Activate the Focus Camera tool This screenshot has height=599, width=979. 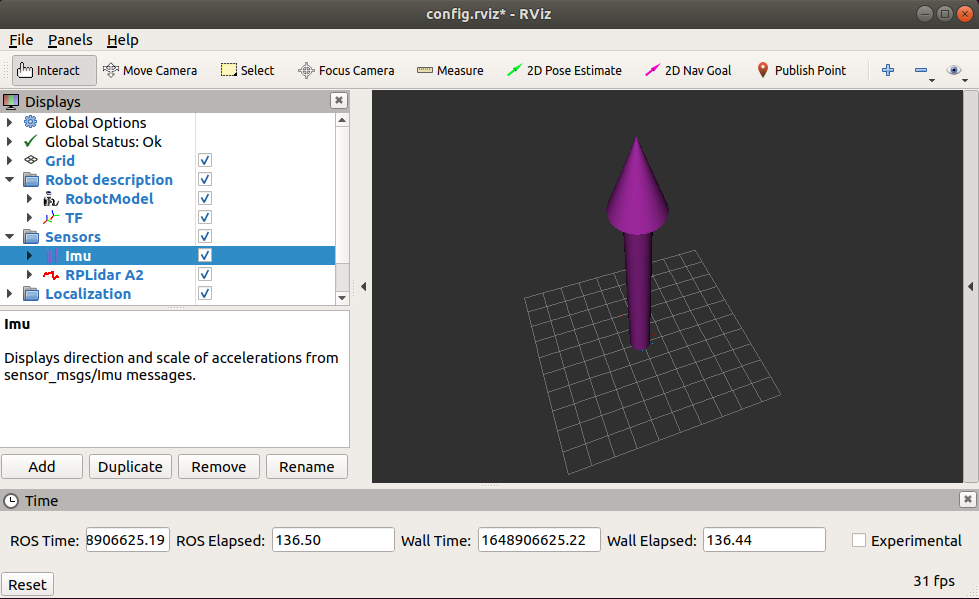pos(346,71)
